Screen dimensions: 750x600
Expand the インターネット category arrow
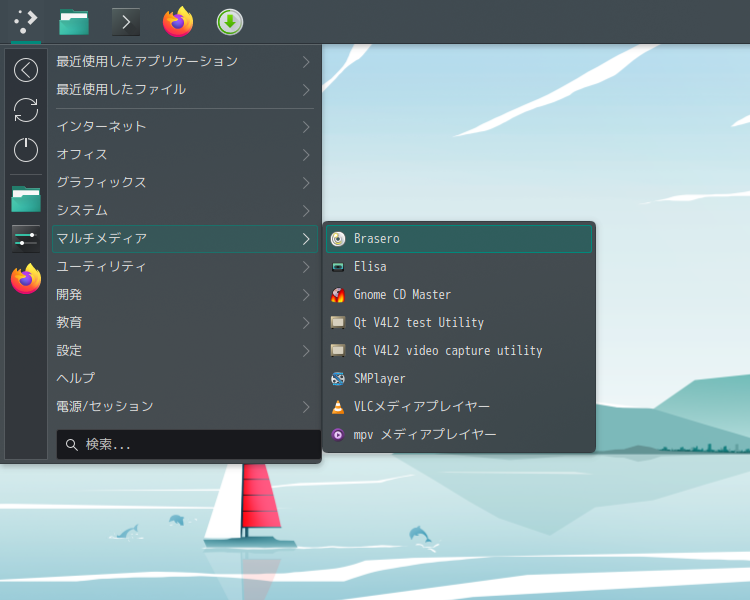click(x=306, y=127)
